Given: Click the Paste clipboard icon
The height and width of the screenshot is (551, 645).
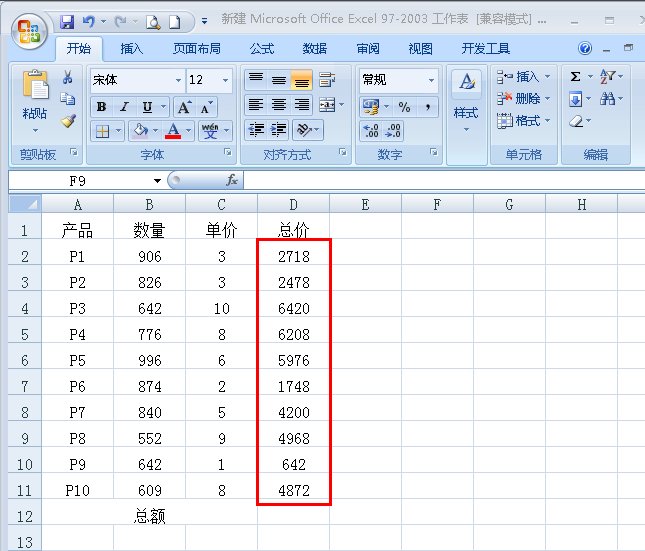Looking at the screenshot, I should click(x=35, y=84).
